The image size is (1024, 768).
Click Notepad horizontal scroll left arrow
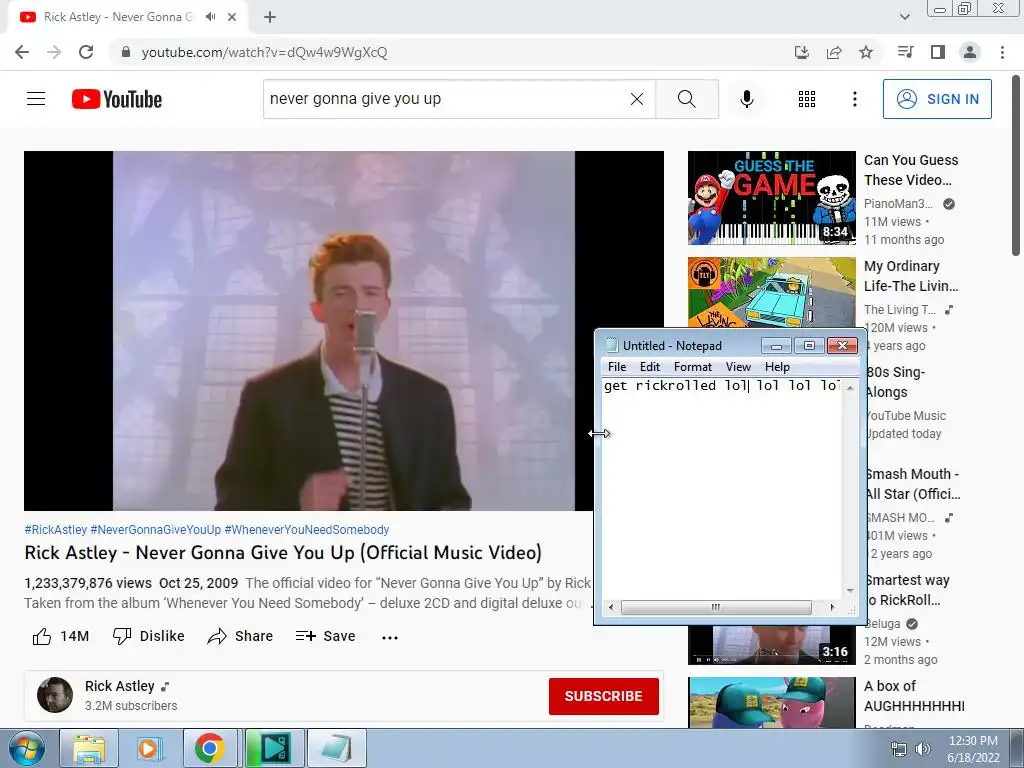pyautogui.click(x=611, y=607)
